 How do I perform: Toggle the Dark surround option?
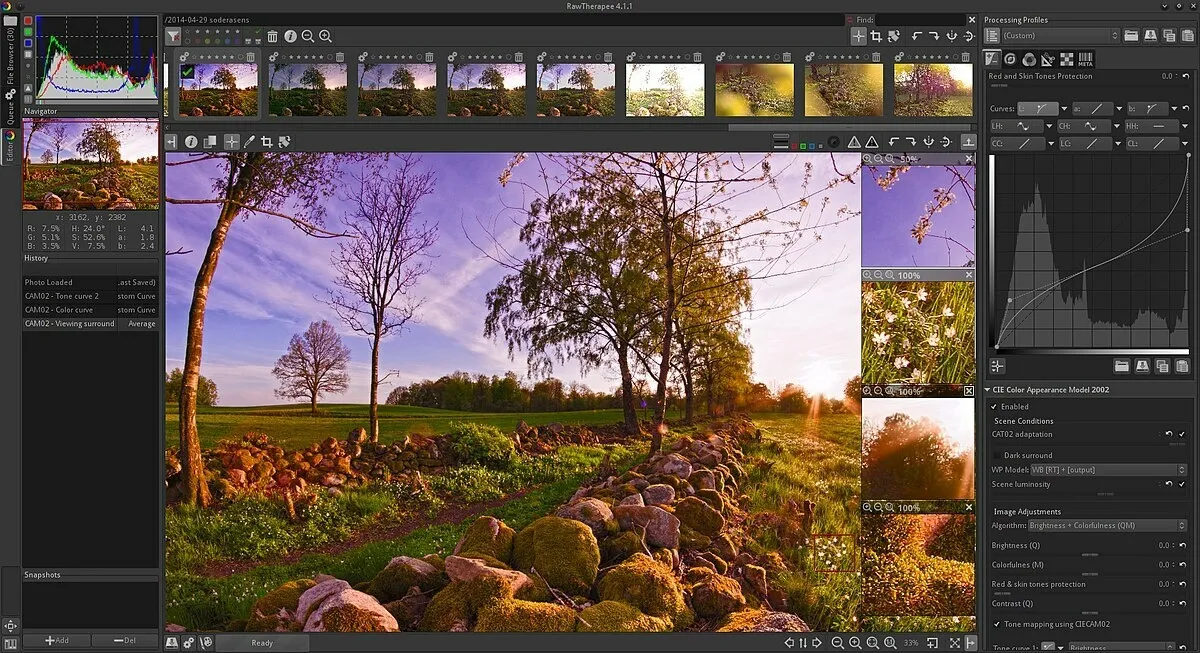[997, 455]
